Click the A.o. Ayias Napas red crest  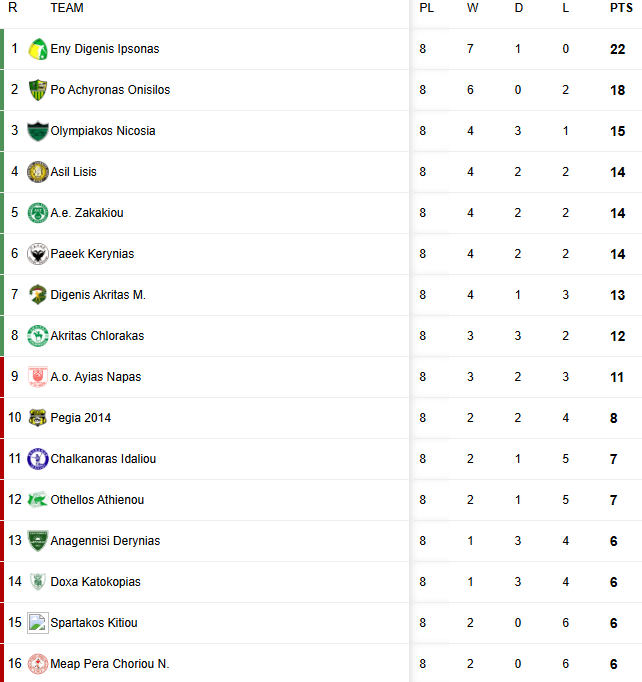(38, 377)
